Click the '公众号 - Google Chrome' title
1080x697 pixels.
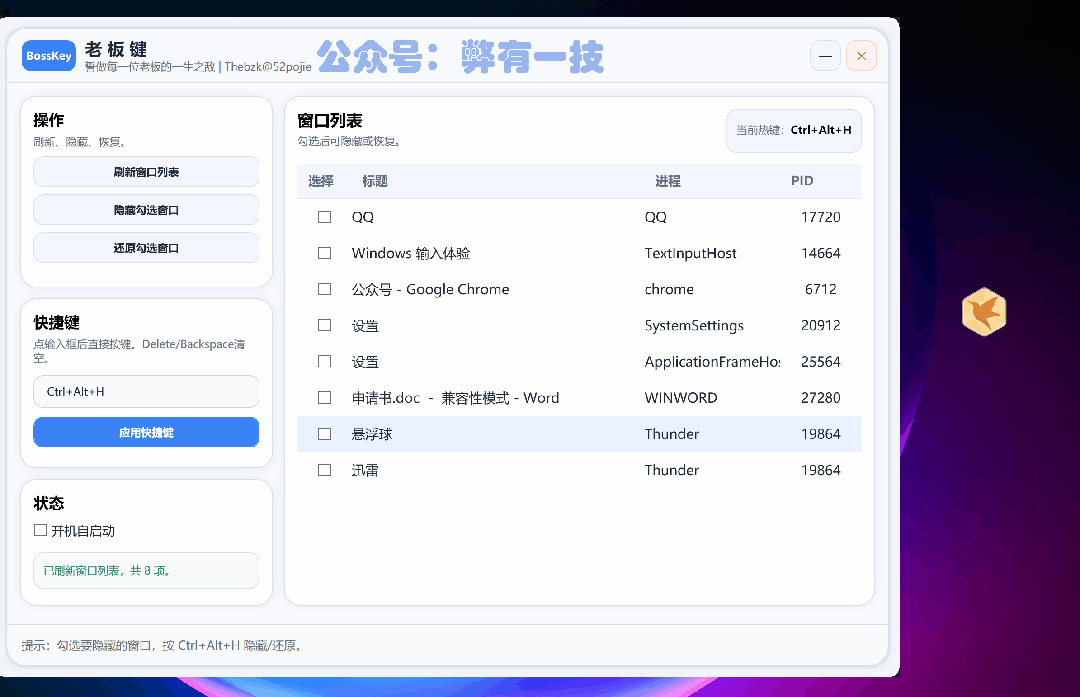tap(430, 289)
